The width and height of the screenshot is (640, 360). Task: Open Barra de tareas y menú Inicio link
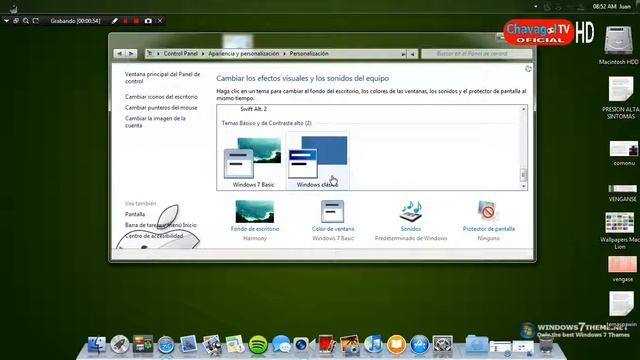160,225
